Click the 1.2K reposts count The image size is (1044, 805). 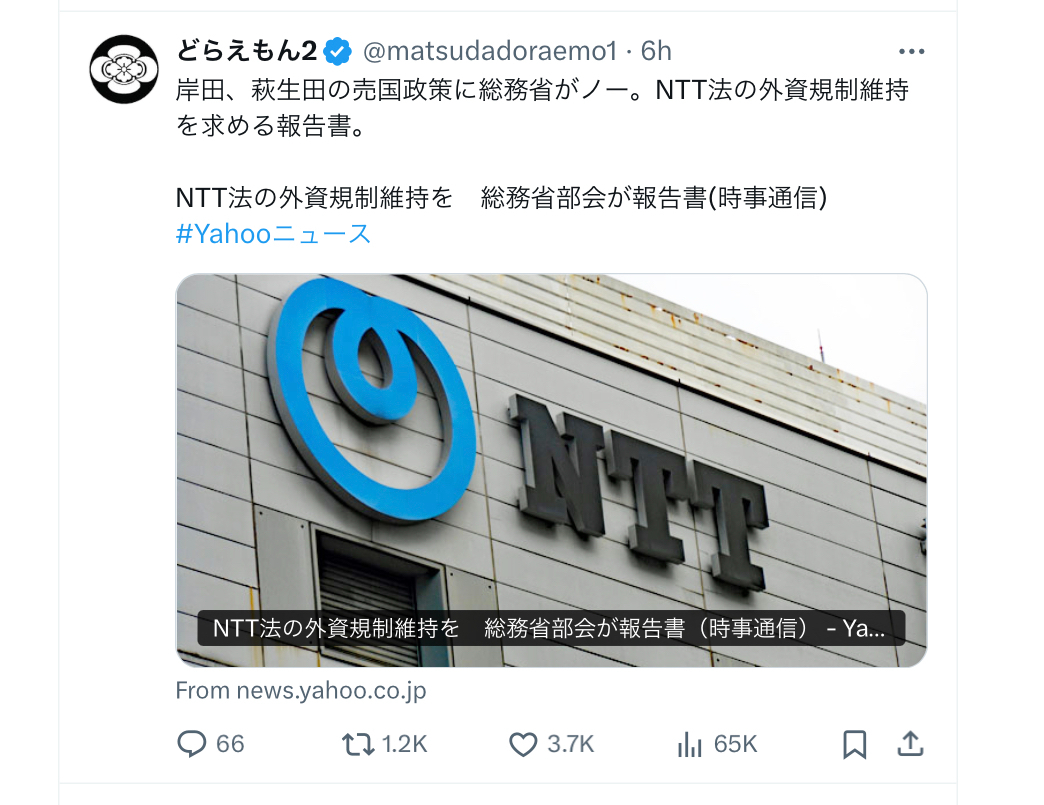tap(404, 744)
